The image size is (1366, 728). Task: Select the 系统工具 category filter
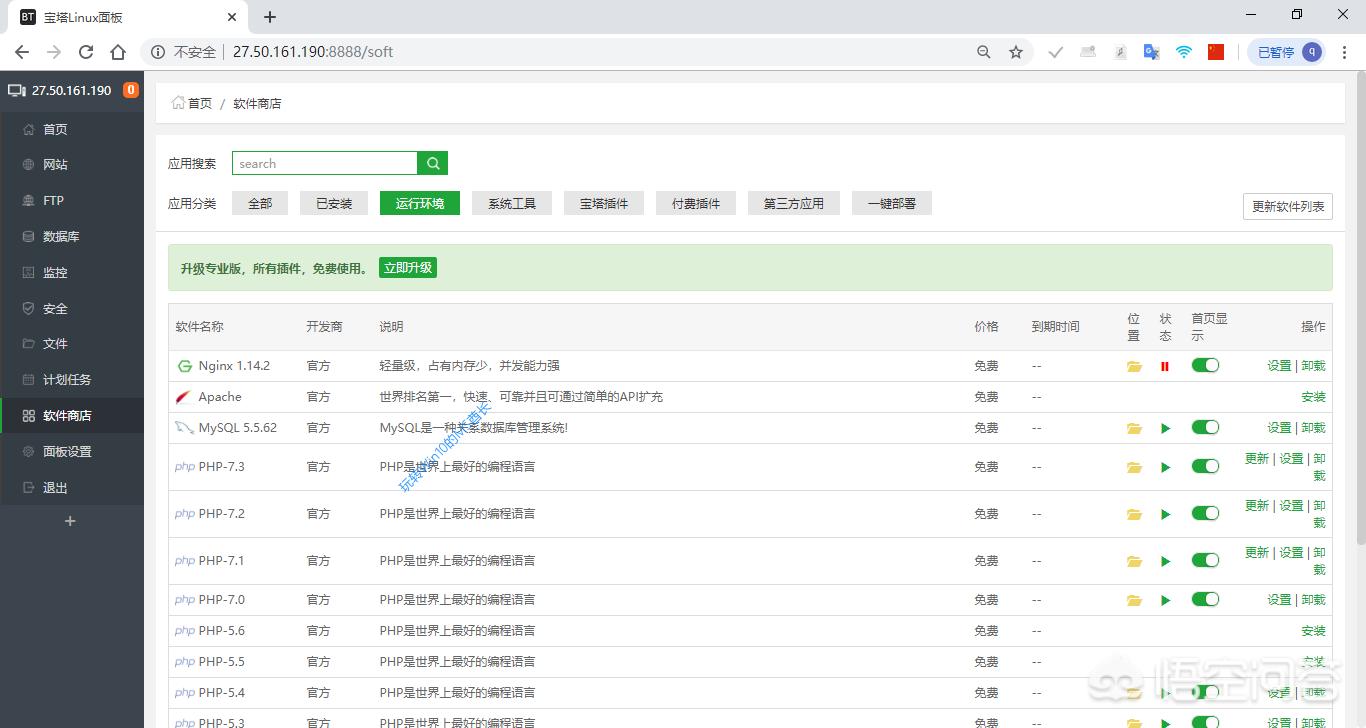[512, 203]
